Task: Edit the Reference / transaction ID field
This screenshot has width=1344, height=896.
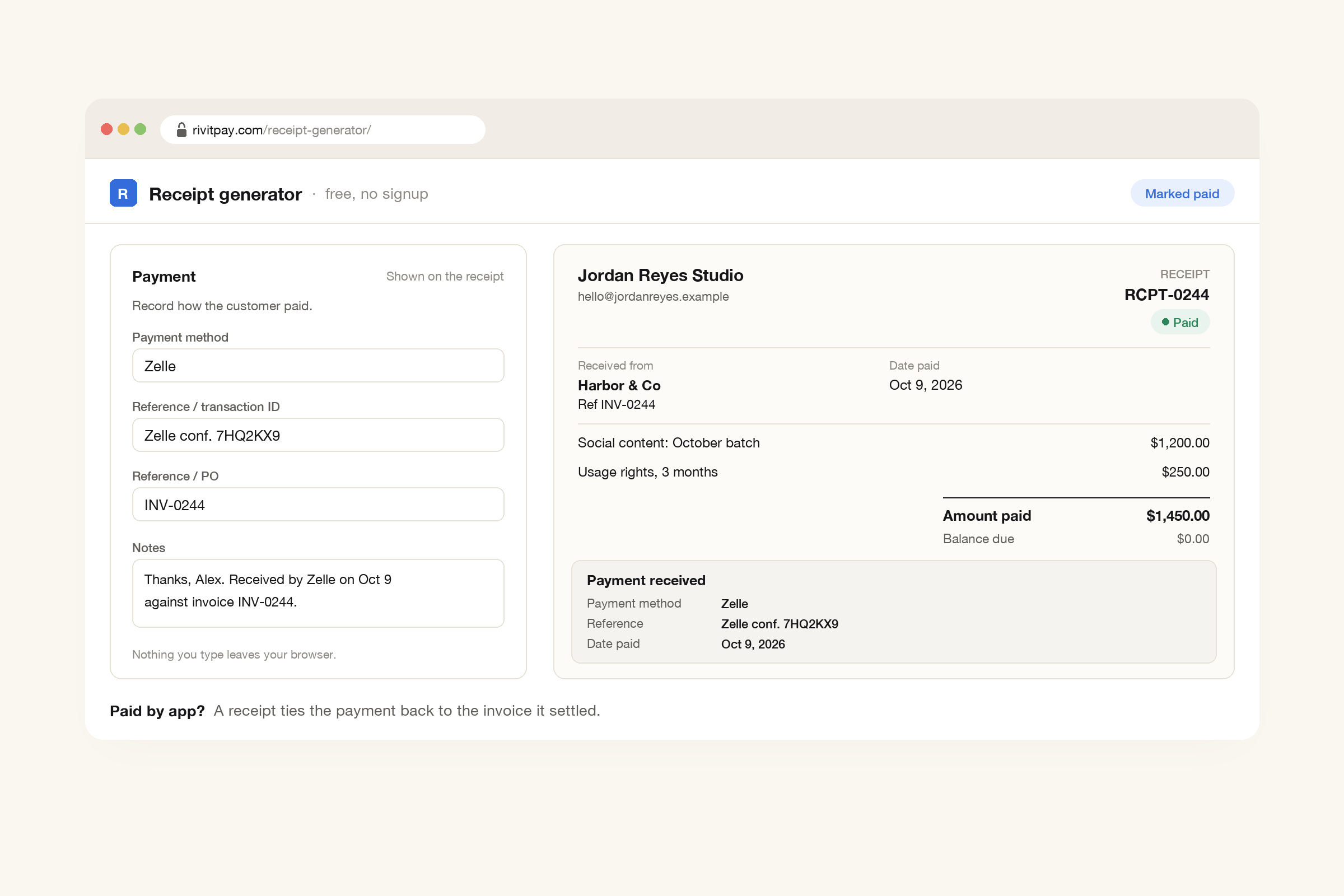Action: [318, 436]
